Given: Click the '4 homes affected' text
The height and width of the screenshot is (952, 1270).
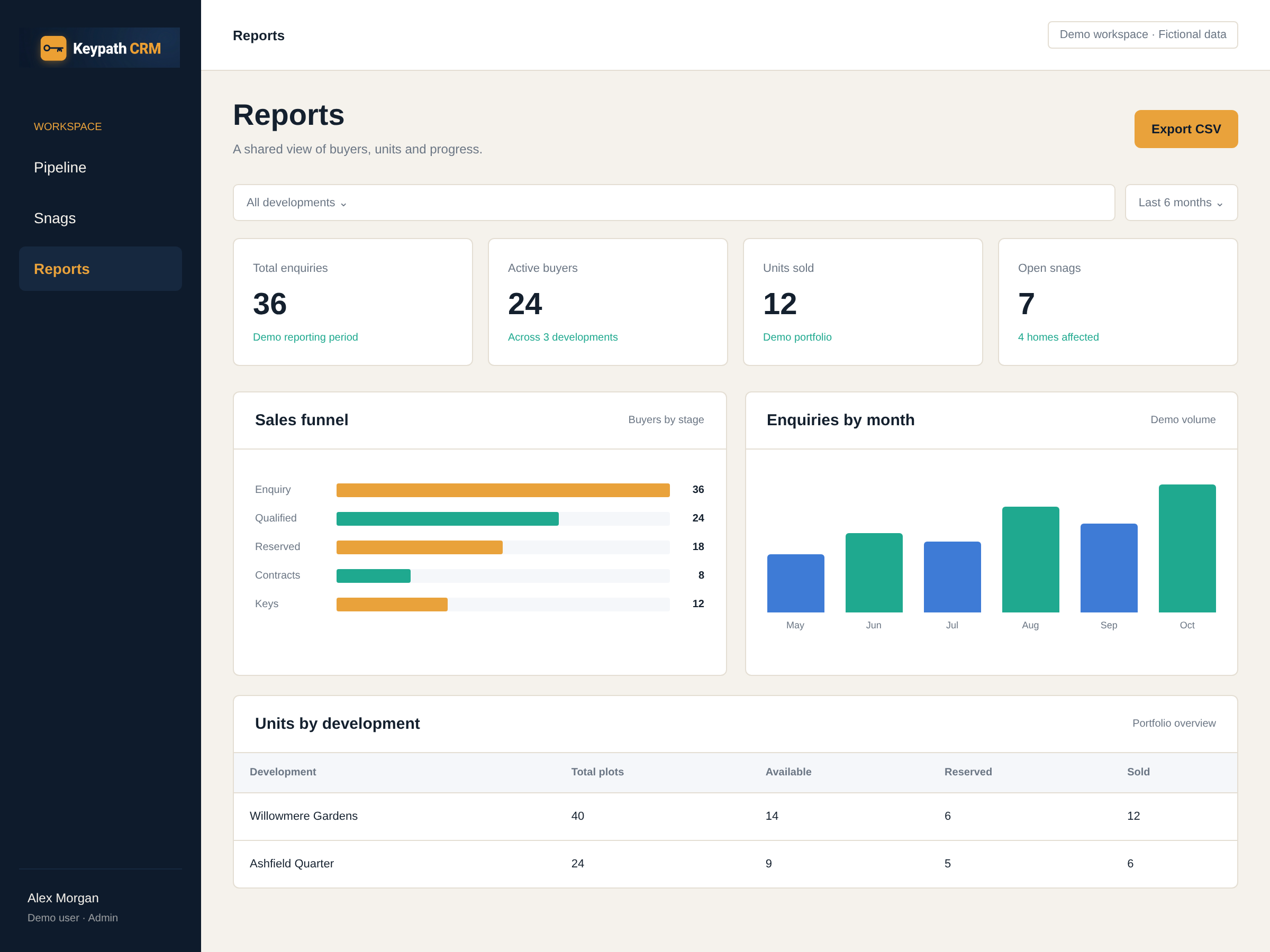Looking at the screenshot, I should 1058,337.
